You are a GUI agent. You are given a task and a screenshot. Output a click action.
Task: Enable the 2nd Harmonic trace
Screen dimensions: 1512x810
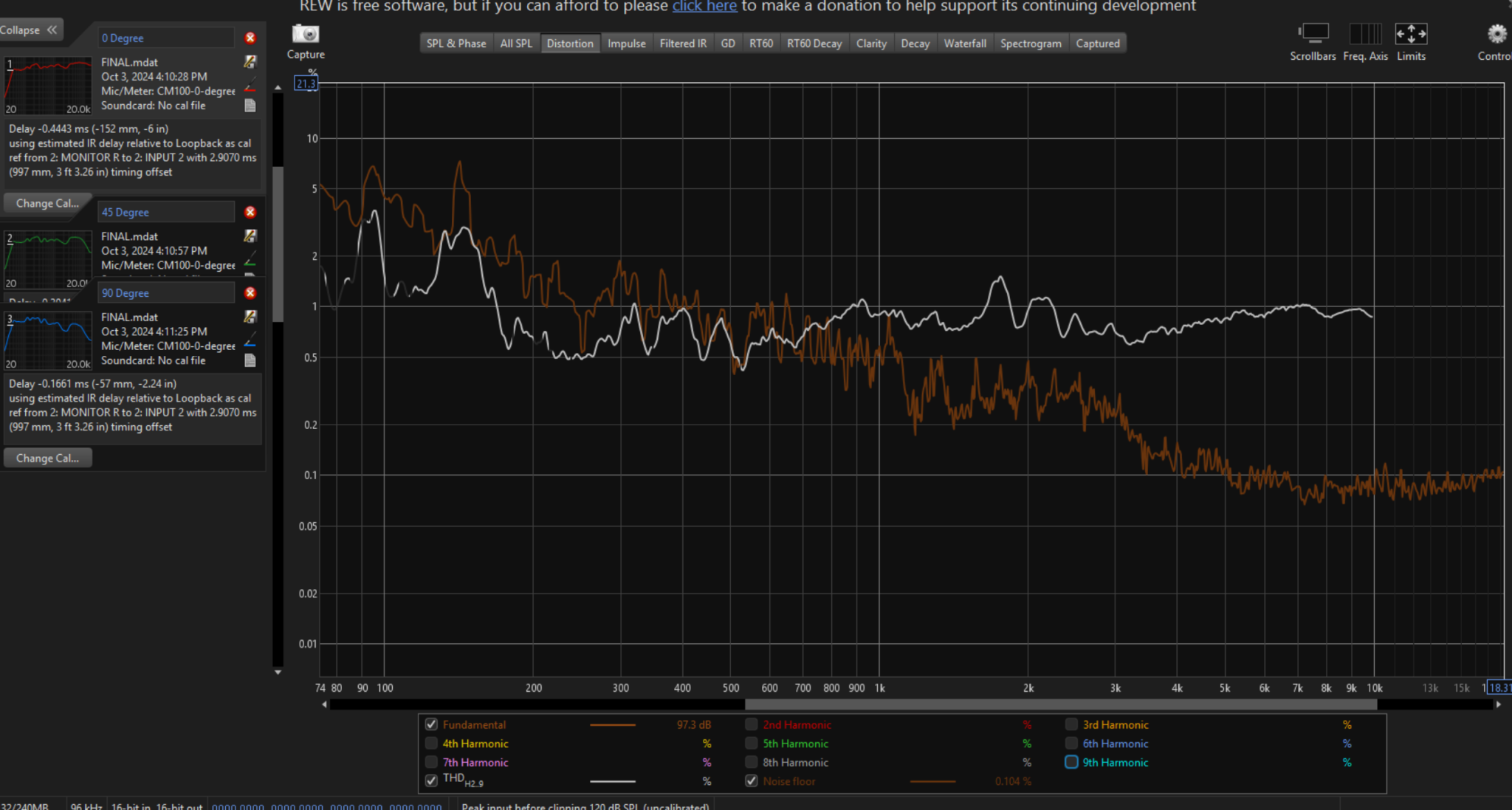click(x=752, y=724)
